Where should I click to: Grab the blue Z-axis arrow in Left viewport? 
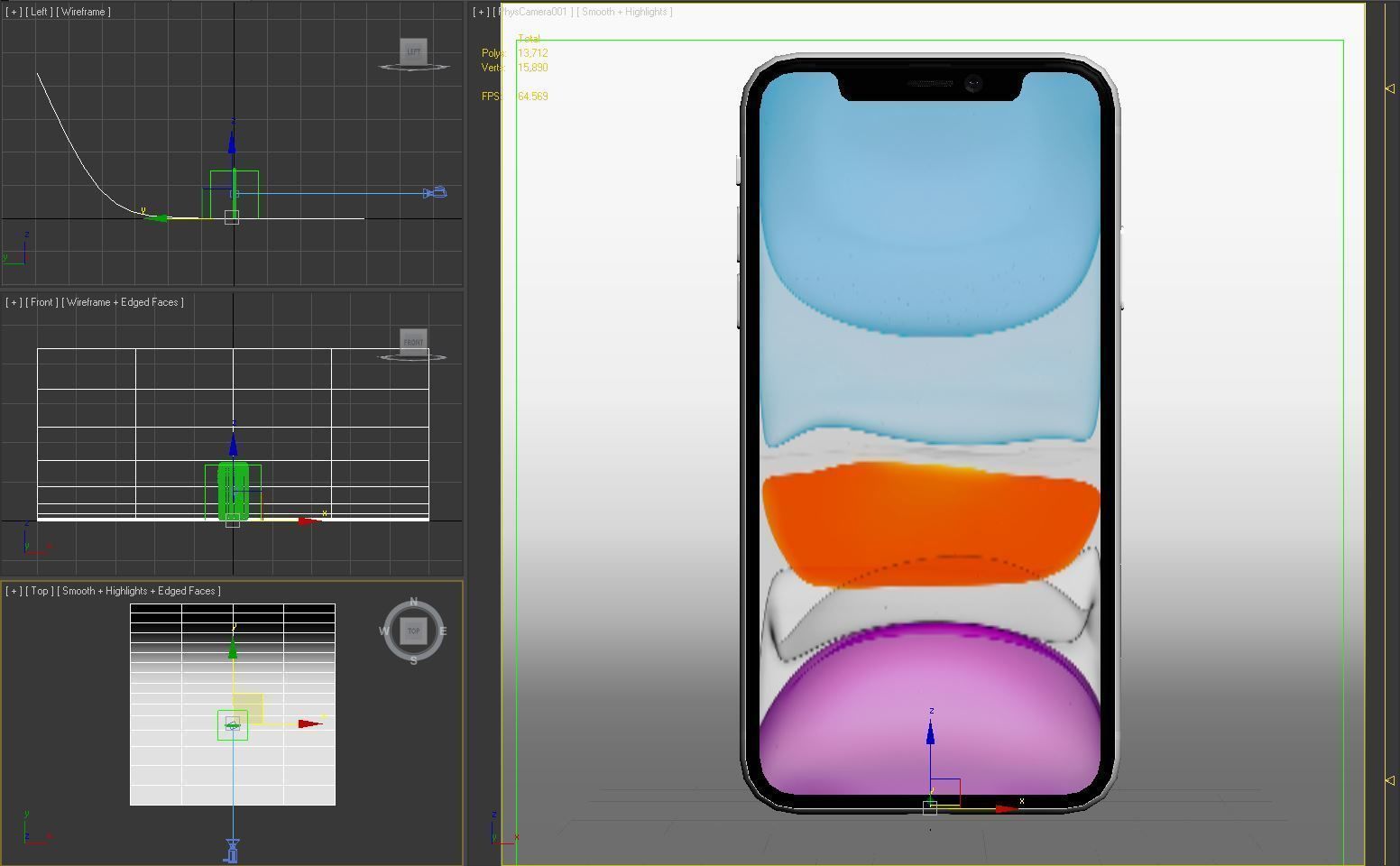[232, 142]
